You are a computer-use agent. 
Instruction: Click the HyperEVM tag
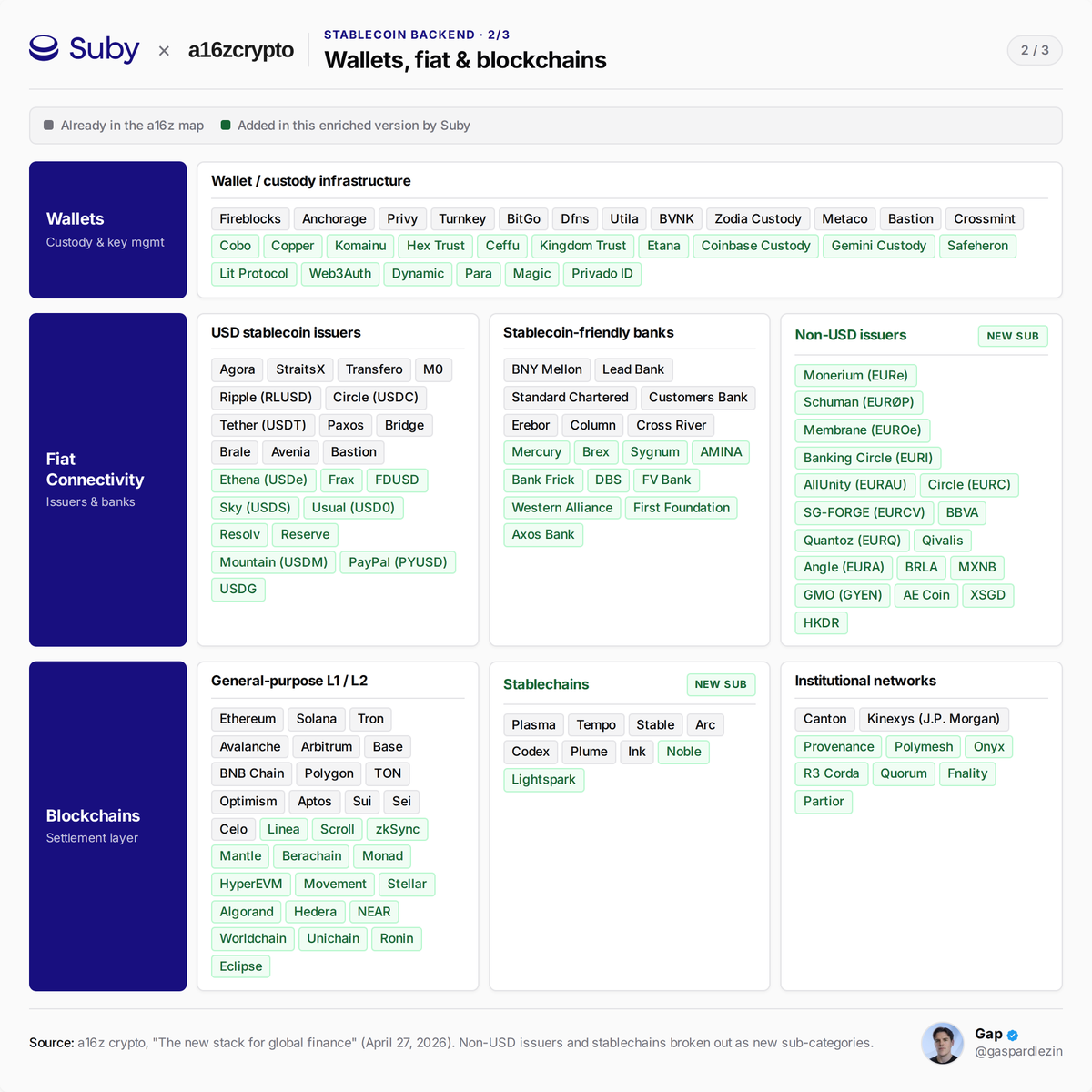coord(251,884)
